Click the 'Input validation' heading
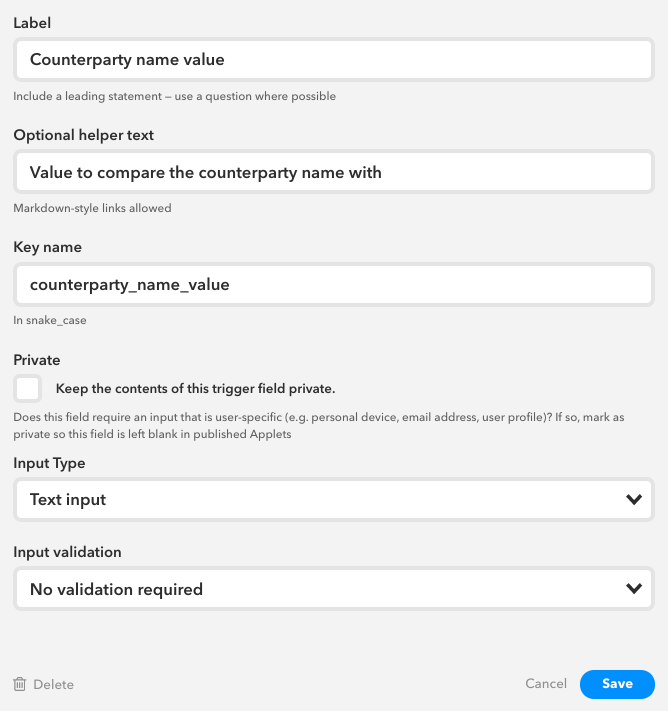 67,552
